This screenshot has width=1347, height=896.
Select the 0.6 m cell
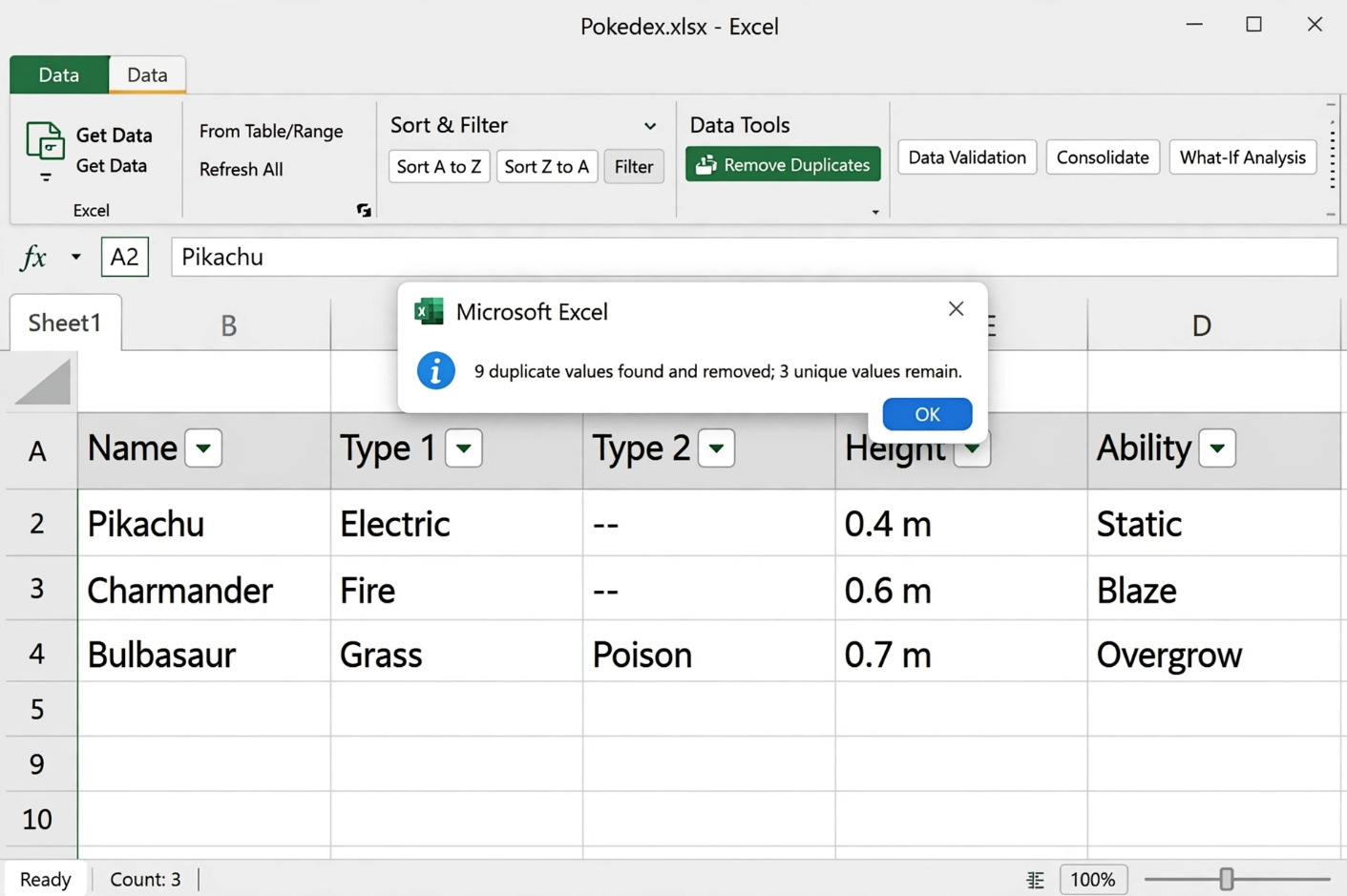pos(961,589)
